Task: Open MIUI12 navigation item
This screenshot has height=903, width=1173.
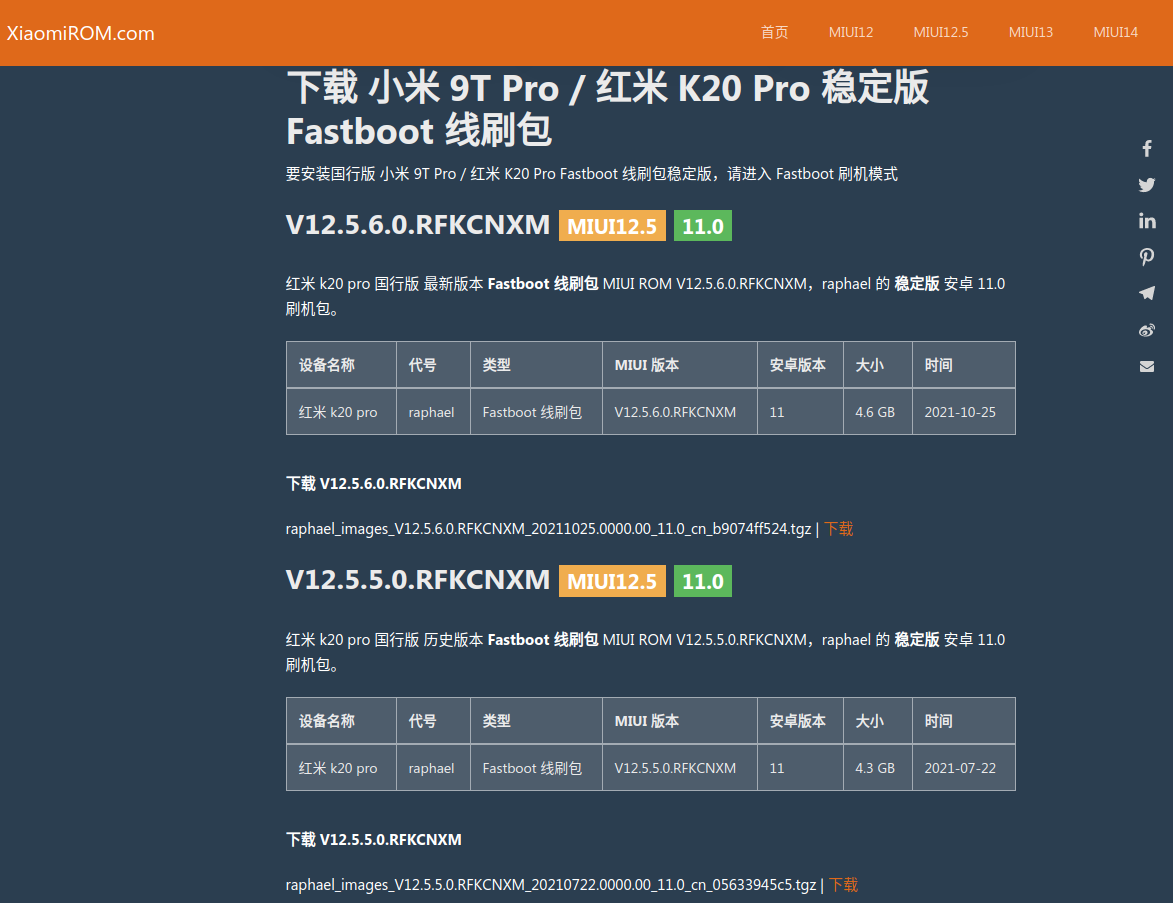Action: point(851,32)
